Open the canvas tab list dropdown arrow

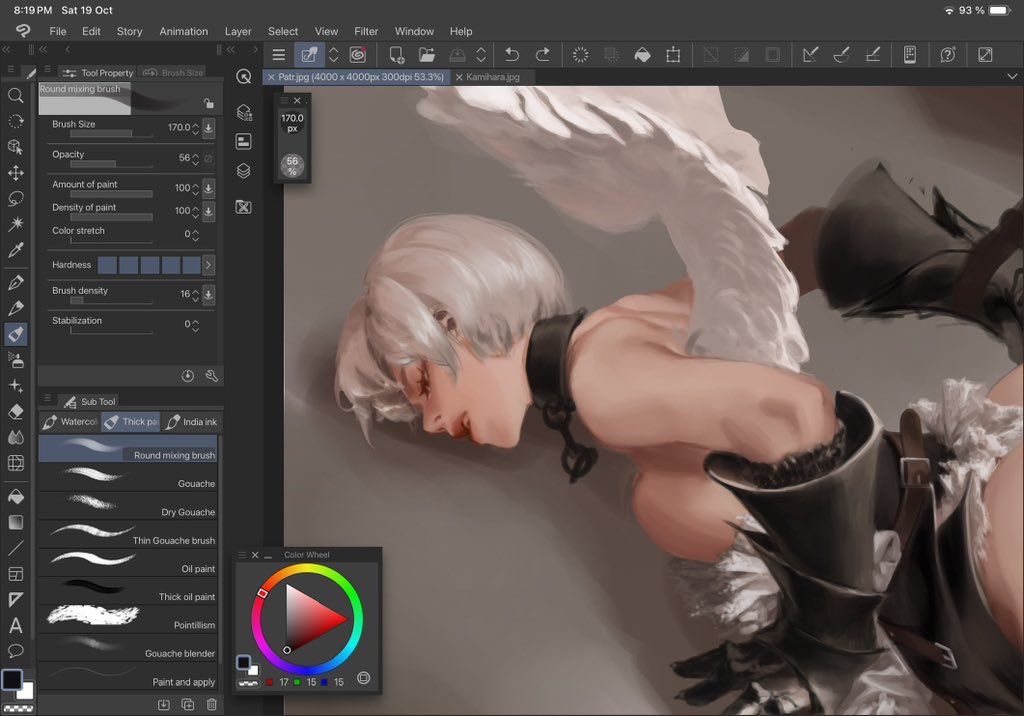[x=1012, y=76]
